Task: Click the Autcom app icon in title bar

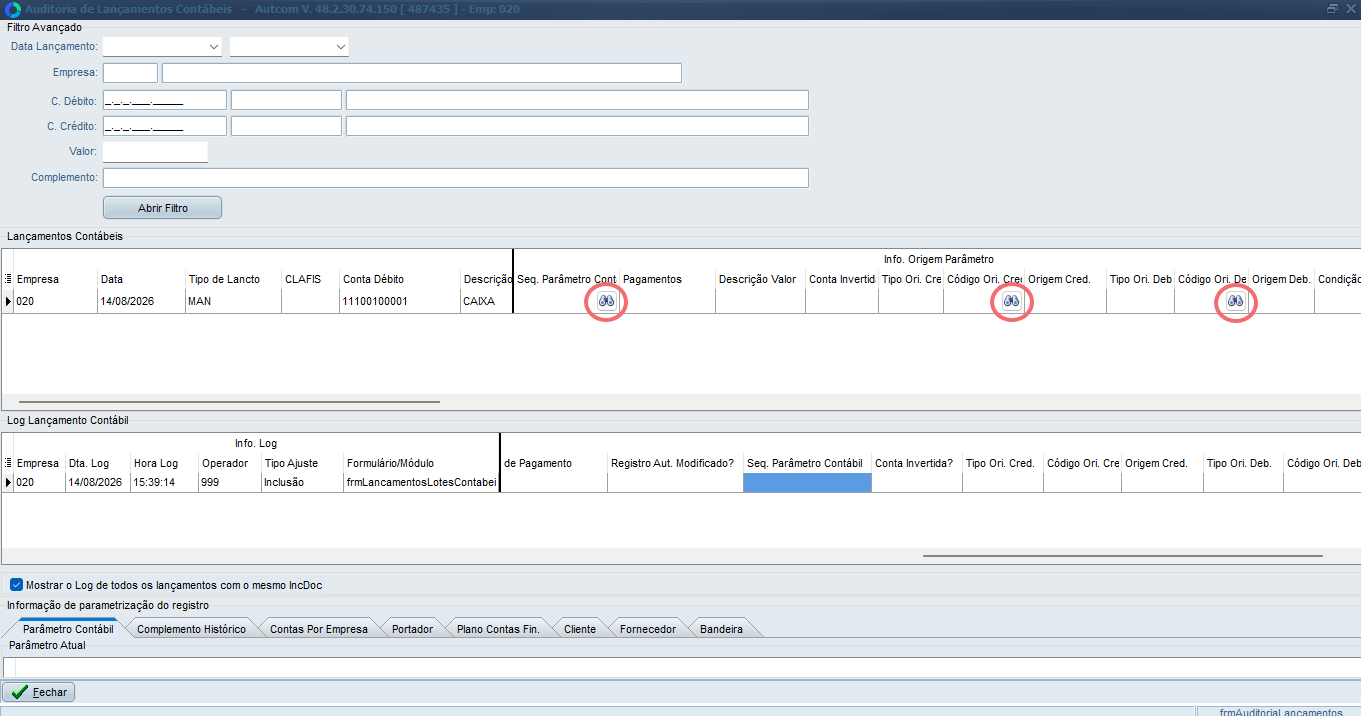Action: pos(12,9)
